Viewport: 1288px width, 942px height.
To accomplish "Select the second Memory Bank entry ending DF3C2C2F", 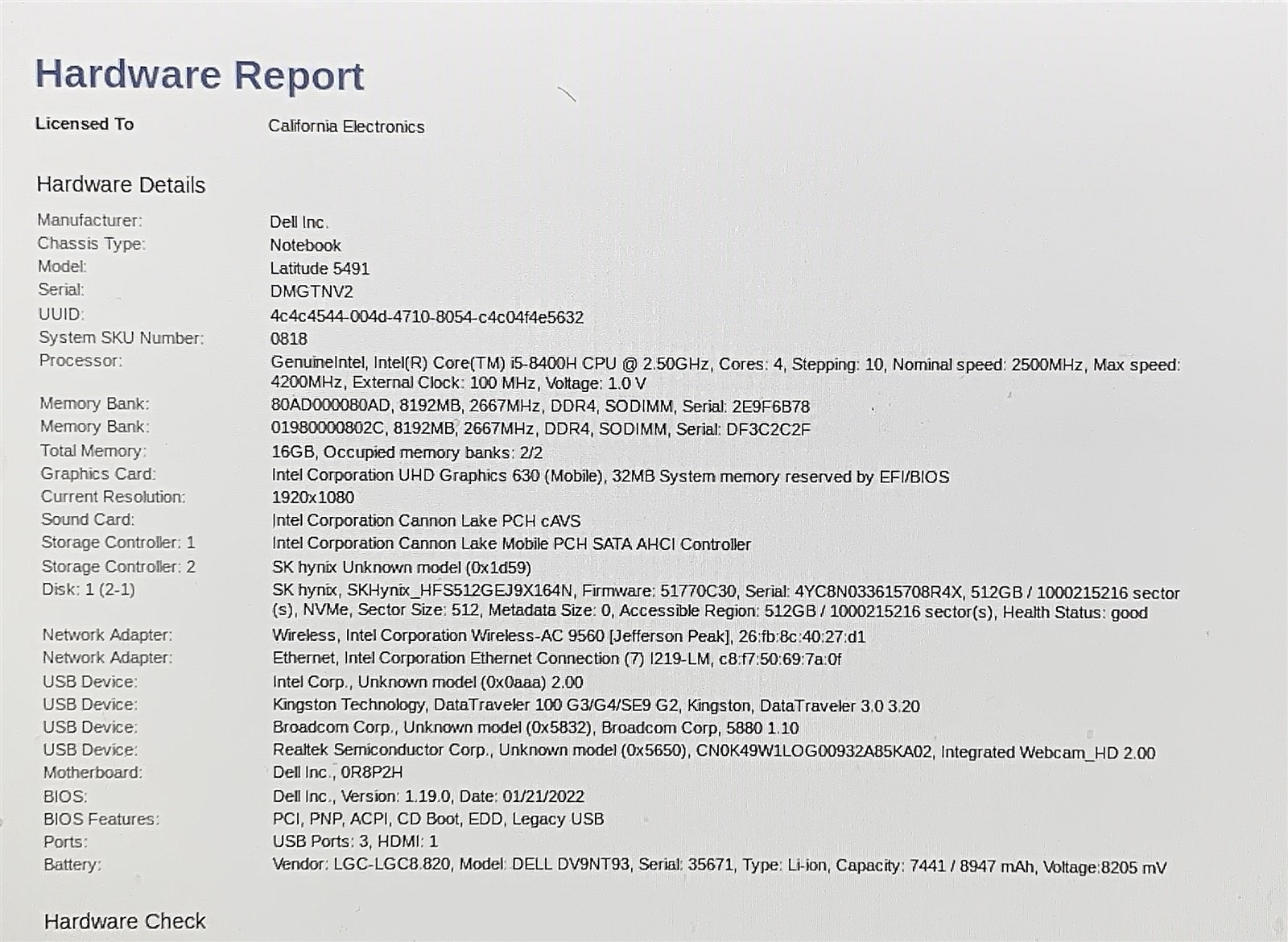I will pos(541,429).
